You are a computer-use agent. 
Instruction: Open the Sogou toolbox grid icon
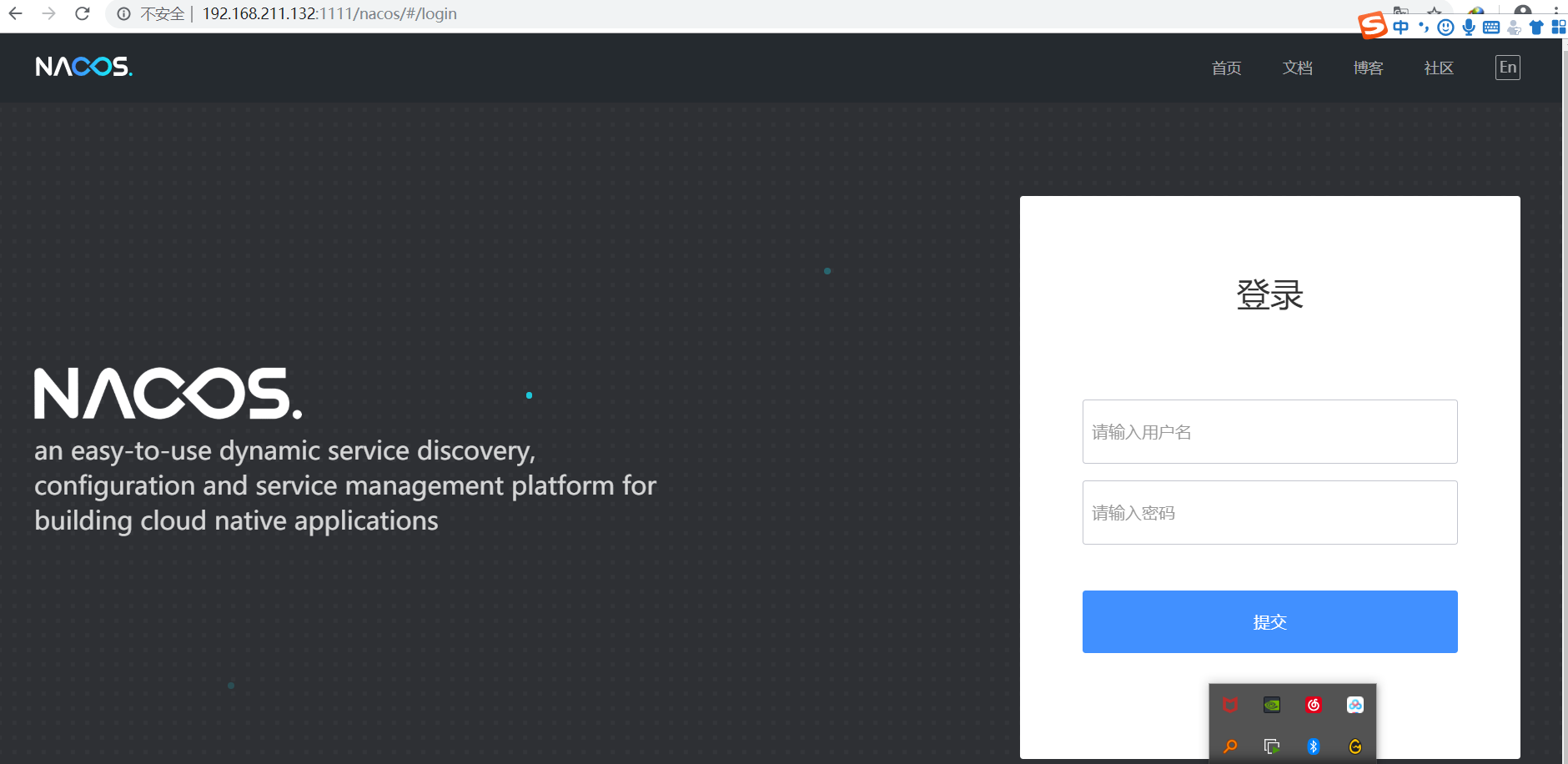[1559, 28]
